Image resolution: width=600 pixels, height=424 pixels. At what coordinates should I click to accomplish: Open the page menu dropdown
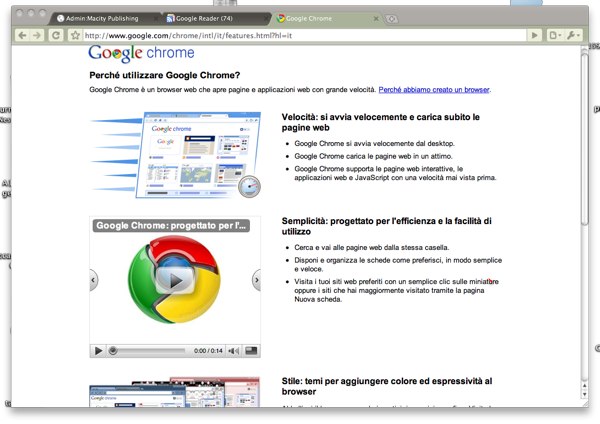(x=555, y=36)
